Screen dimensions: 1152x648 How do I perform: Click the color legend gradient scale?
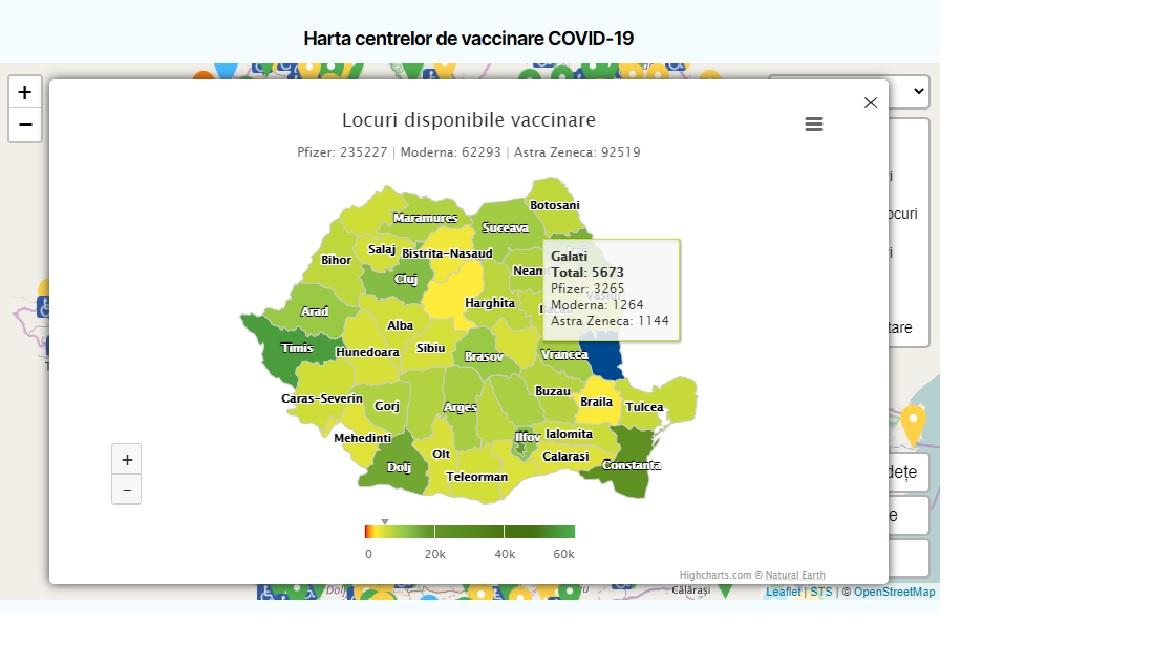[470, 531]
